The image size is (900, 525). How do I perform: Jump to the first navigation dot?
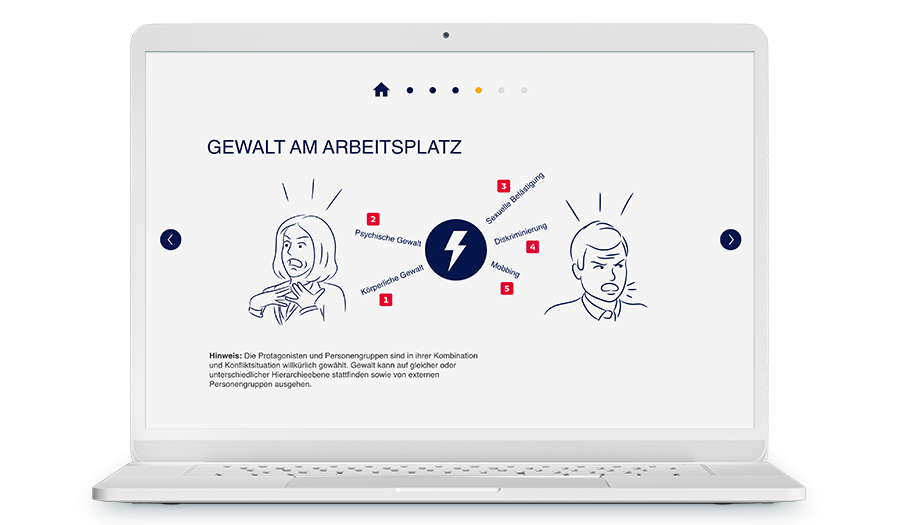(x=410, y=90)
